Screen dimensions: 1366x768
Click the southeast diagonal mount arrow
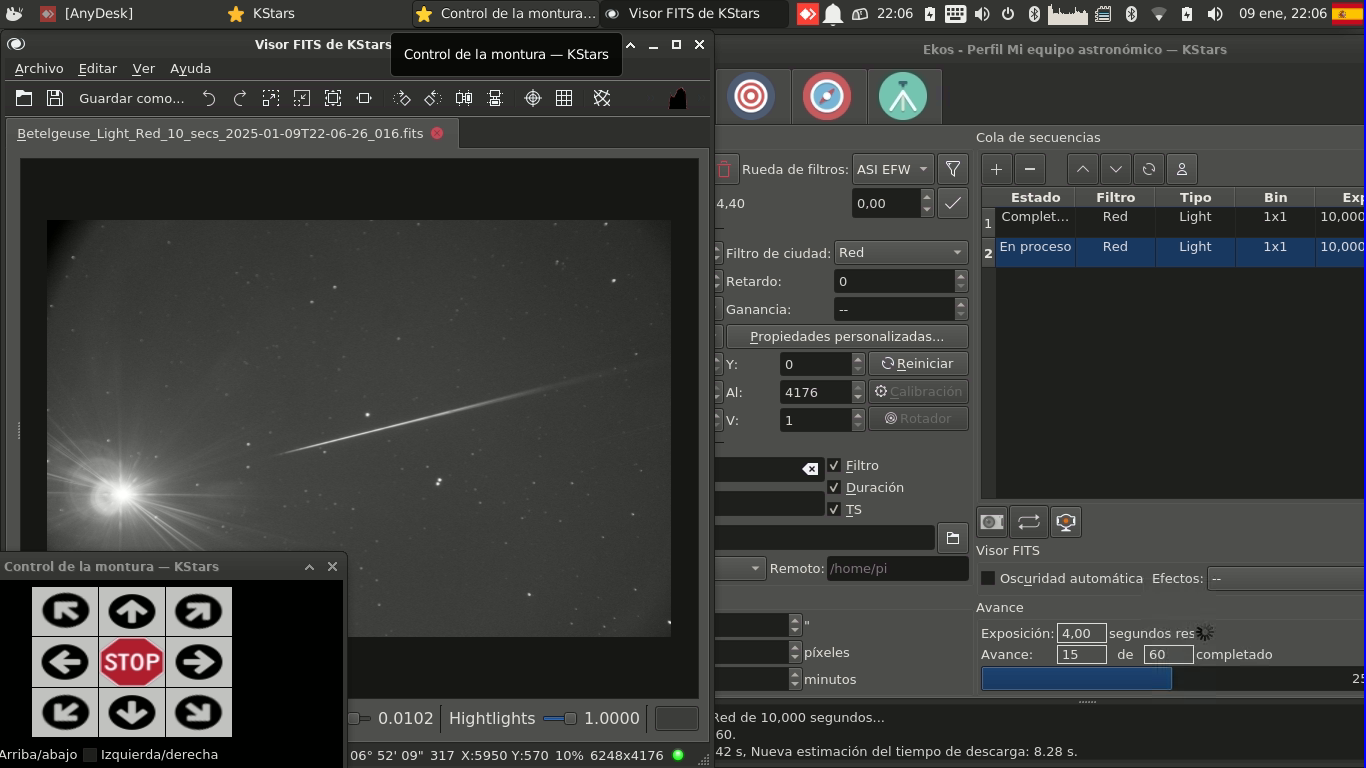pos(199,713)
